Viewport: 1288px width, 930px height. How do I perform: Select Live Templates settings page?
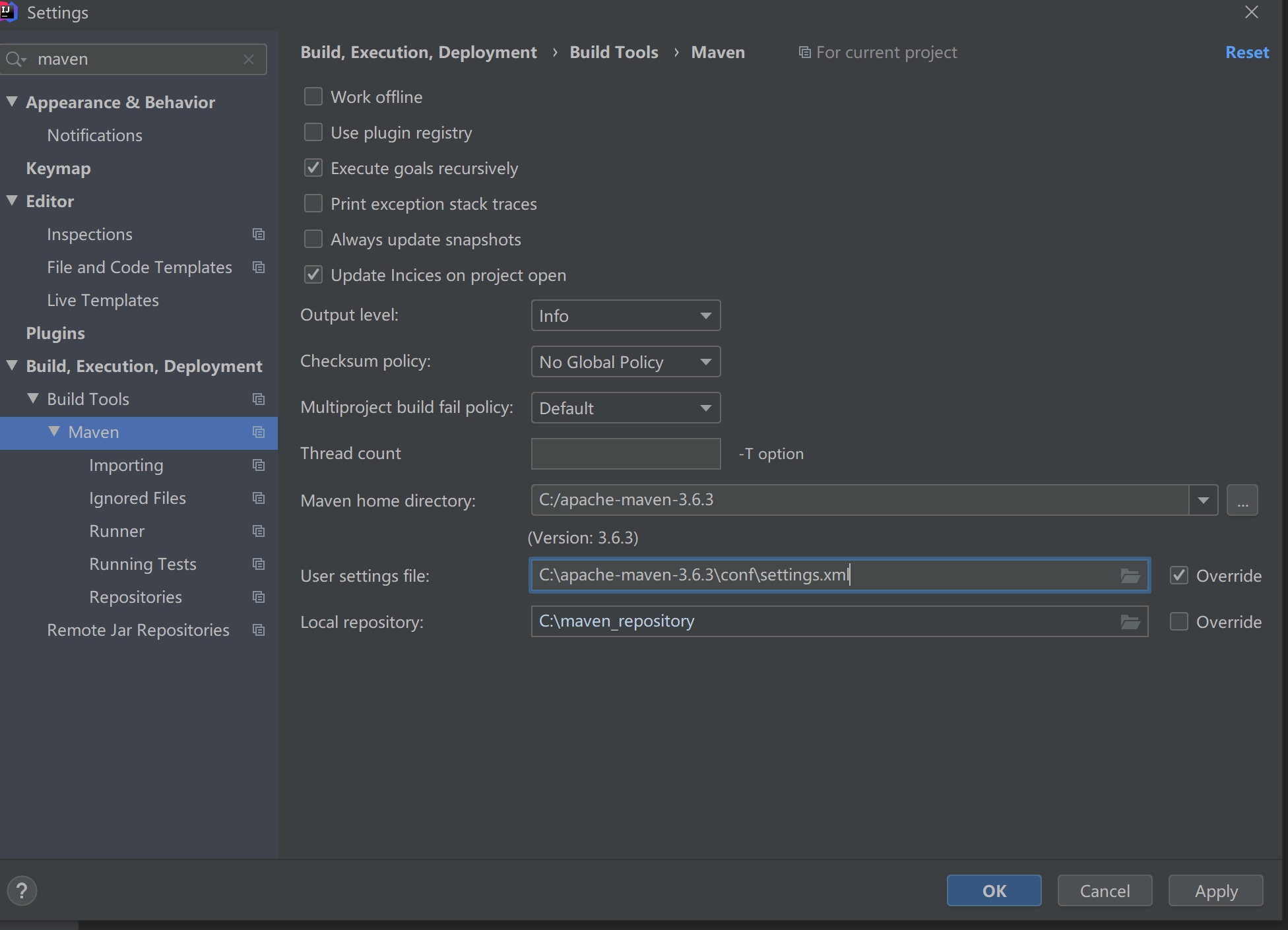103,300
